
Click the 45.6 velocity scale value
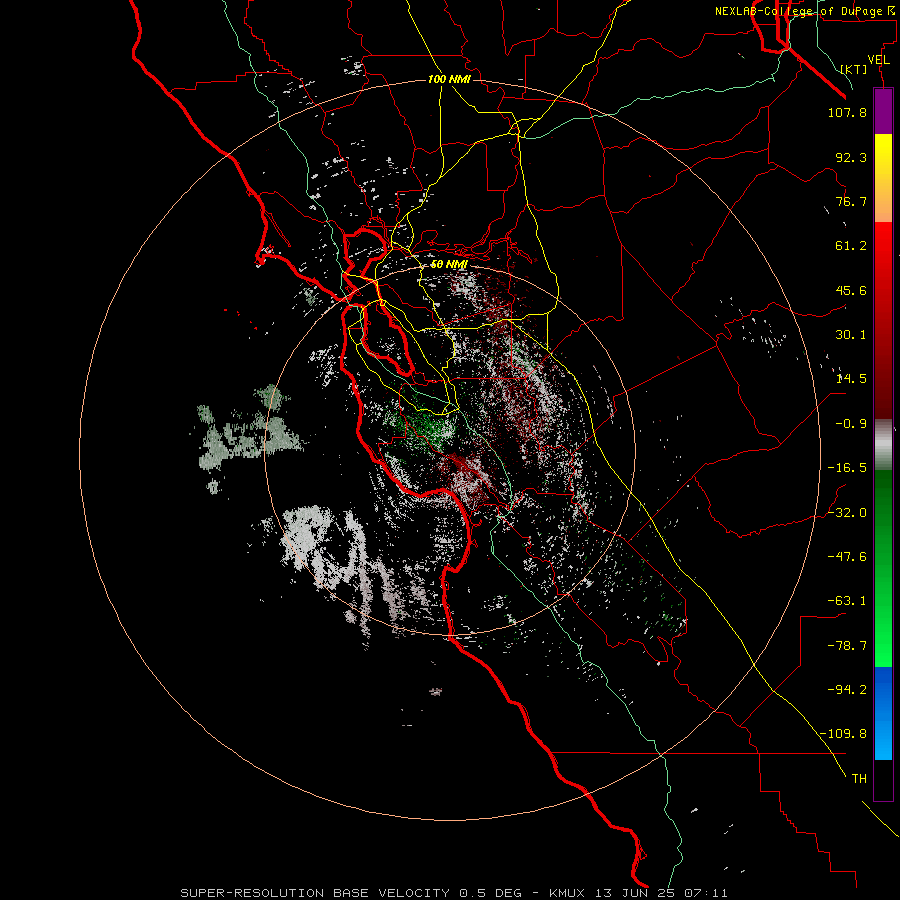[851, 290]
